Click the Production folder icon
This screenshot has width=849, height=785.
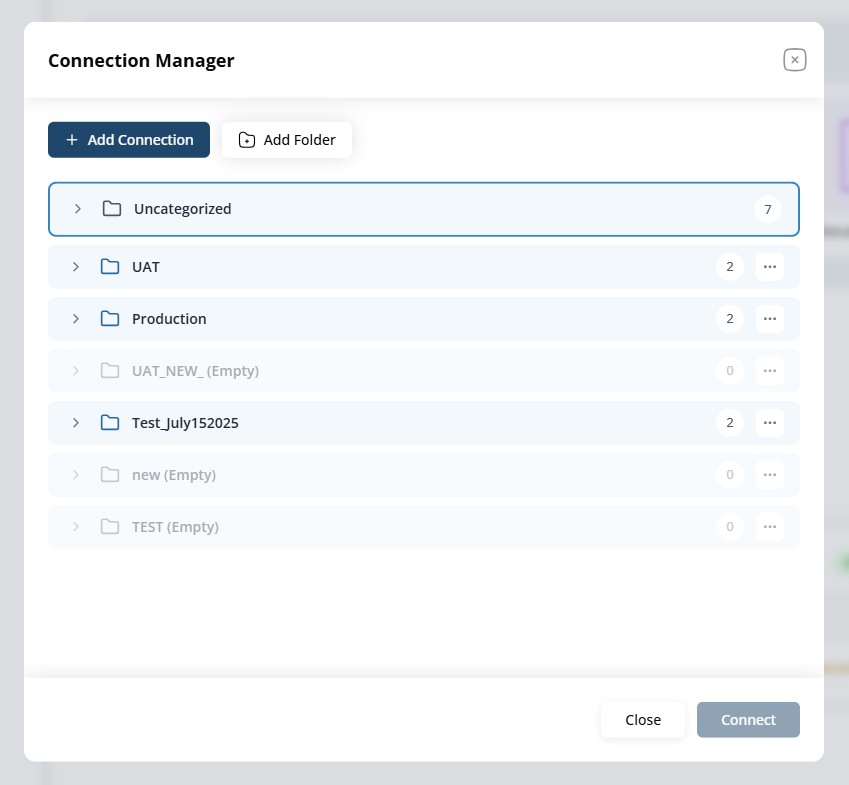(110, 319)
